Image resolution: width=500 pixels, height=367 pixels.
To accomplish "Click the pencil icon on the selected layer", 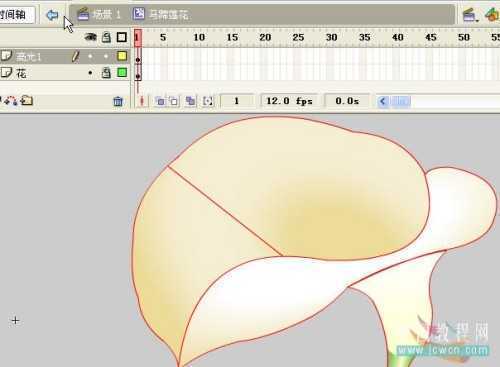I will (x=76, y=56).
